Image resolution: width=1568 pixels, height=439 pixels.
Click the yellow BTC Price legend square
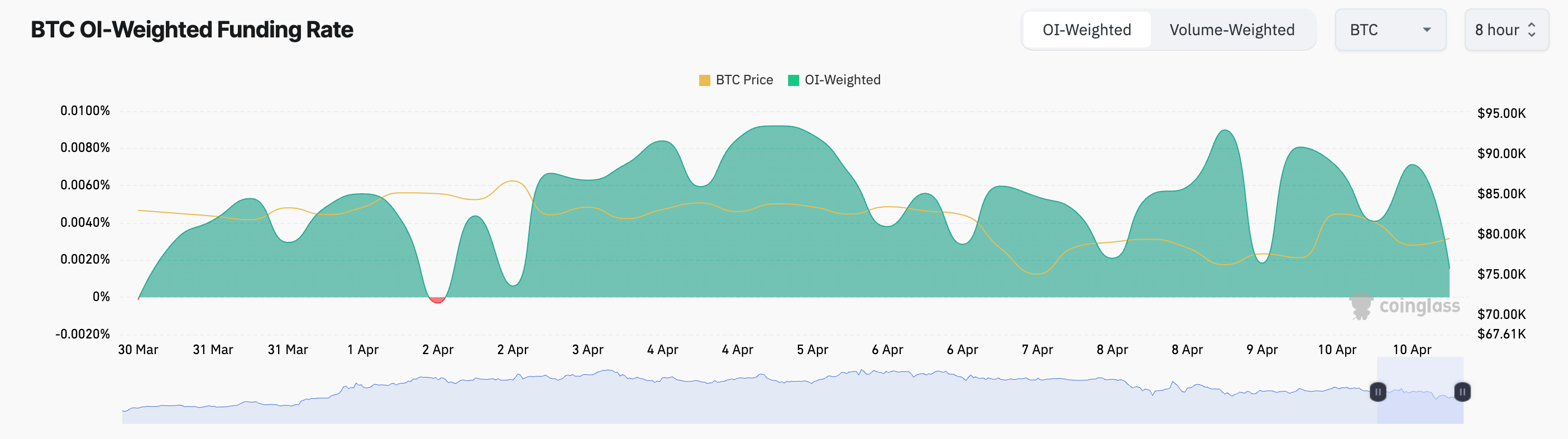(x=704, y=80)
